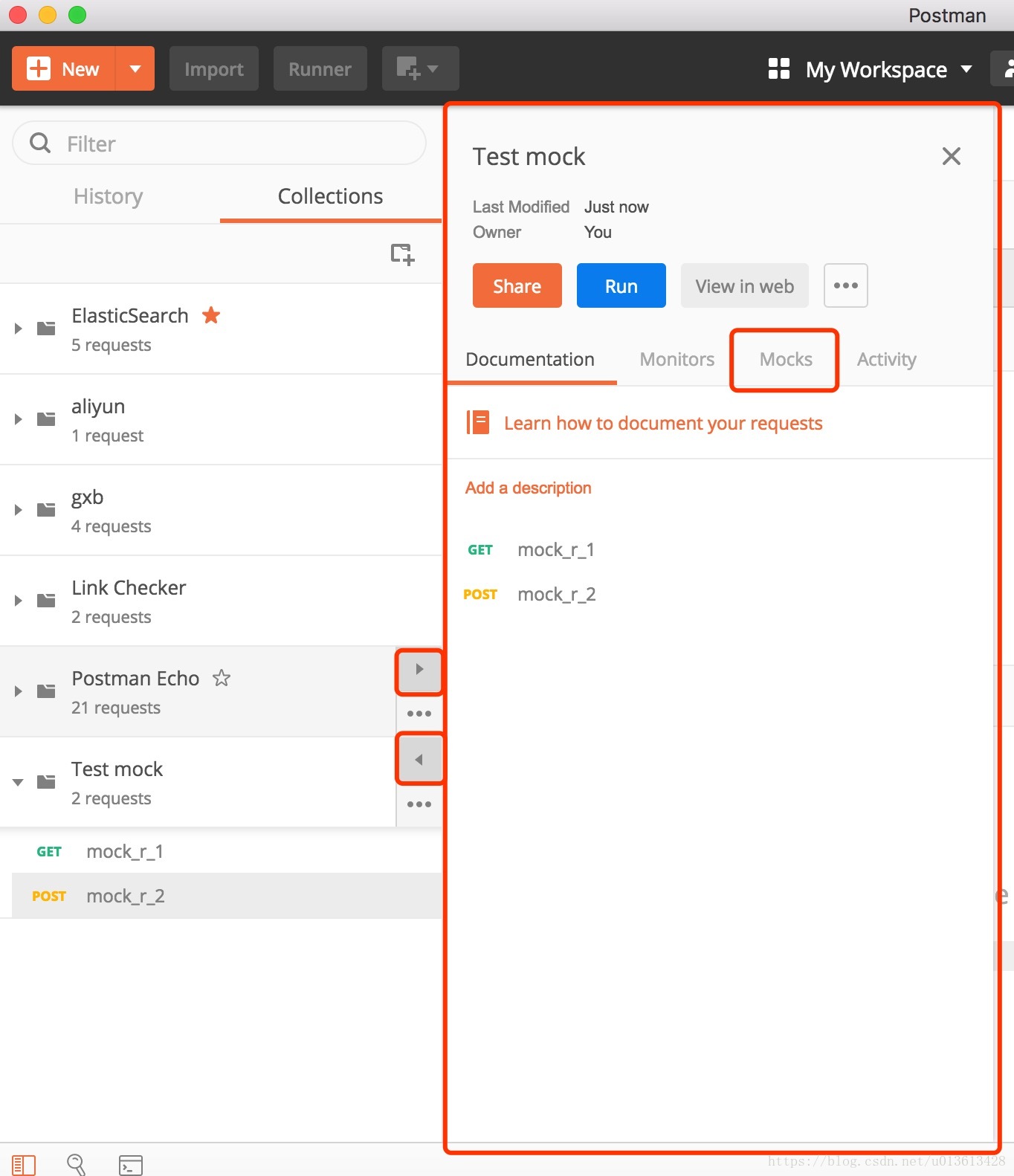
Task: Open the Postman console icon
Action: 131,1165
